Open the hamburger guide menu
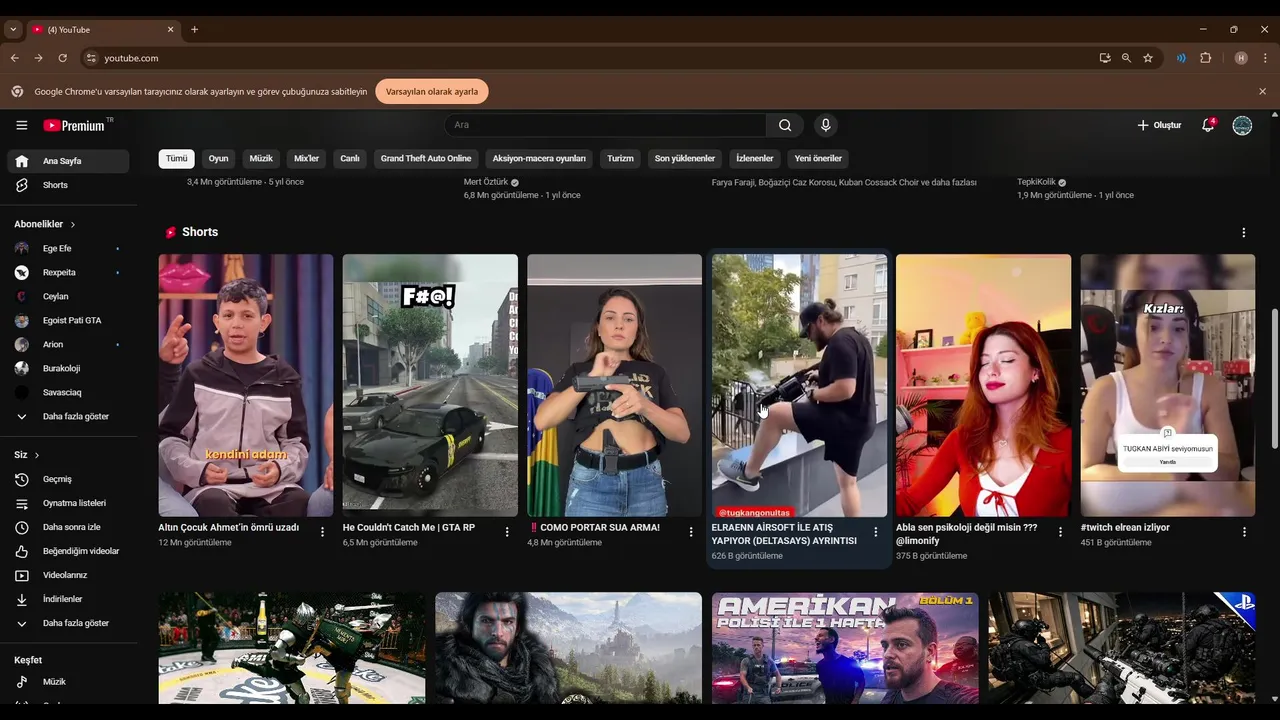The height and width of the screenshot is (720, 1280). tap(22, 125)
